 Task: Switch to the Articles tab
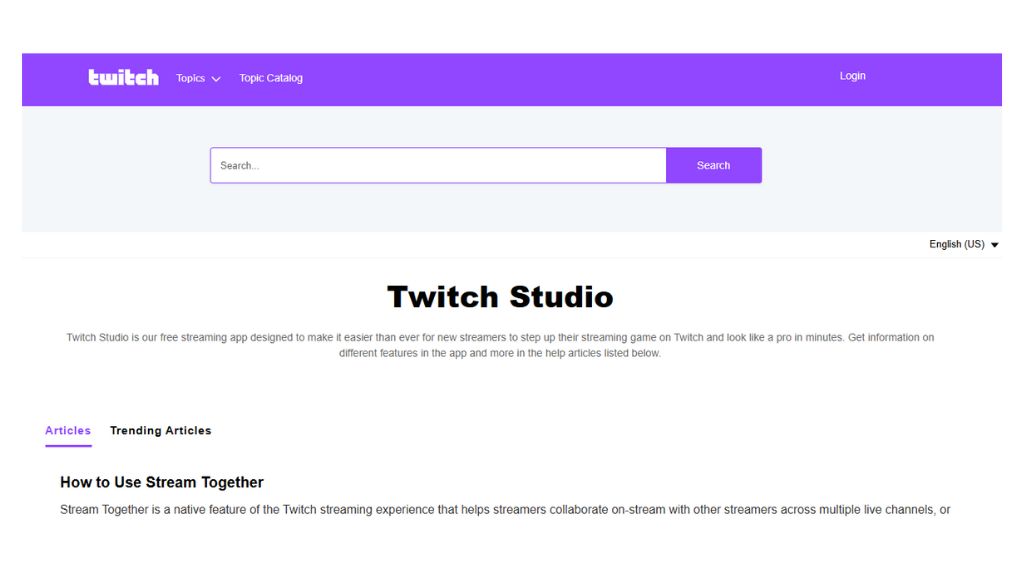68,431
